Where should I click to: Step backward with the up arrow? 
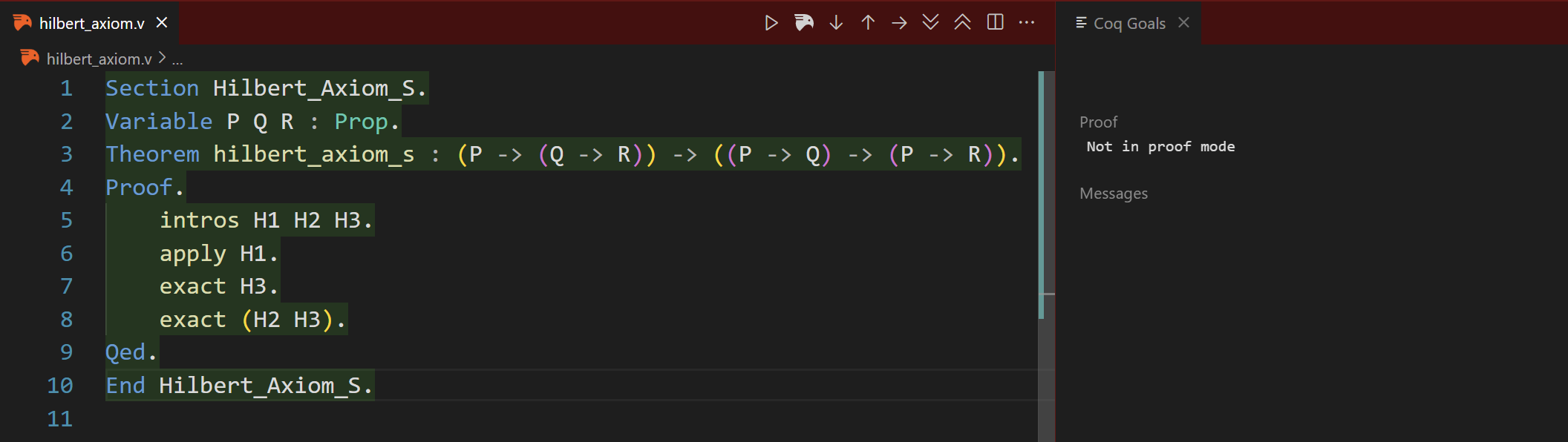point(868,23)
